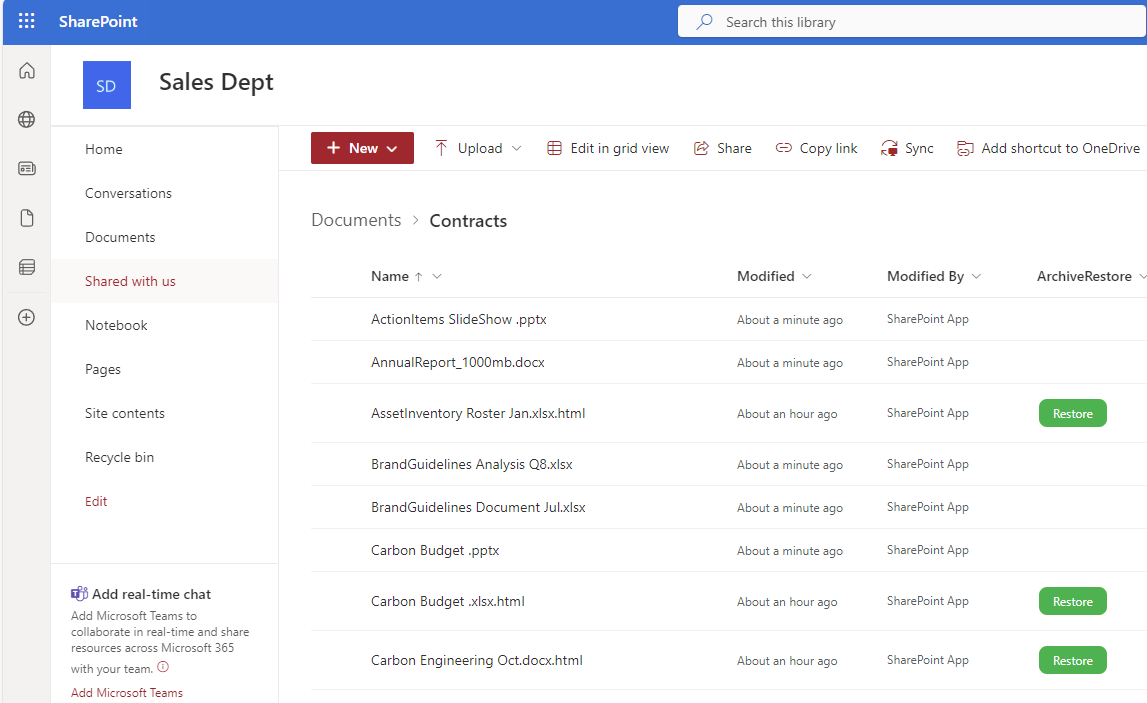Select Shared with us navigation item
This screenshot has width=1147, height=703.
click(x=130, y=281)
